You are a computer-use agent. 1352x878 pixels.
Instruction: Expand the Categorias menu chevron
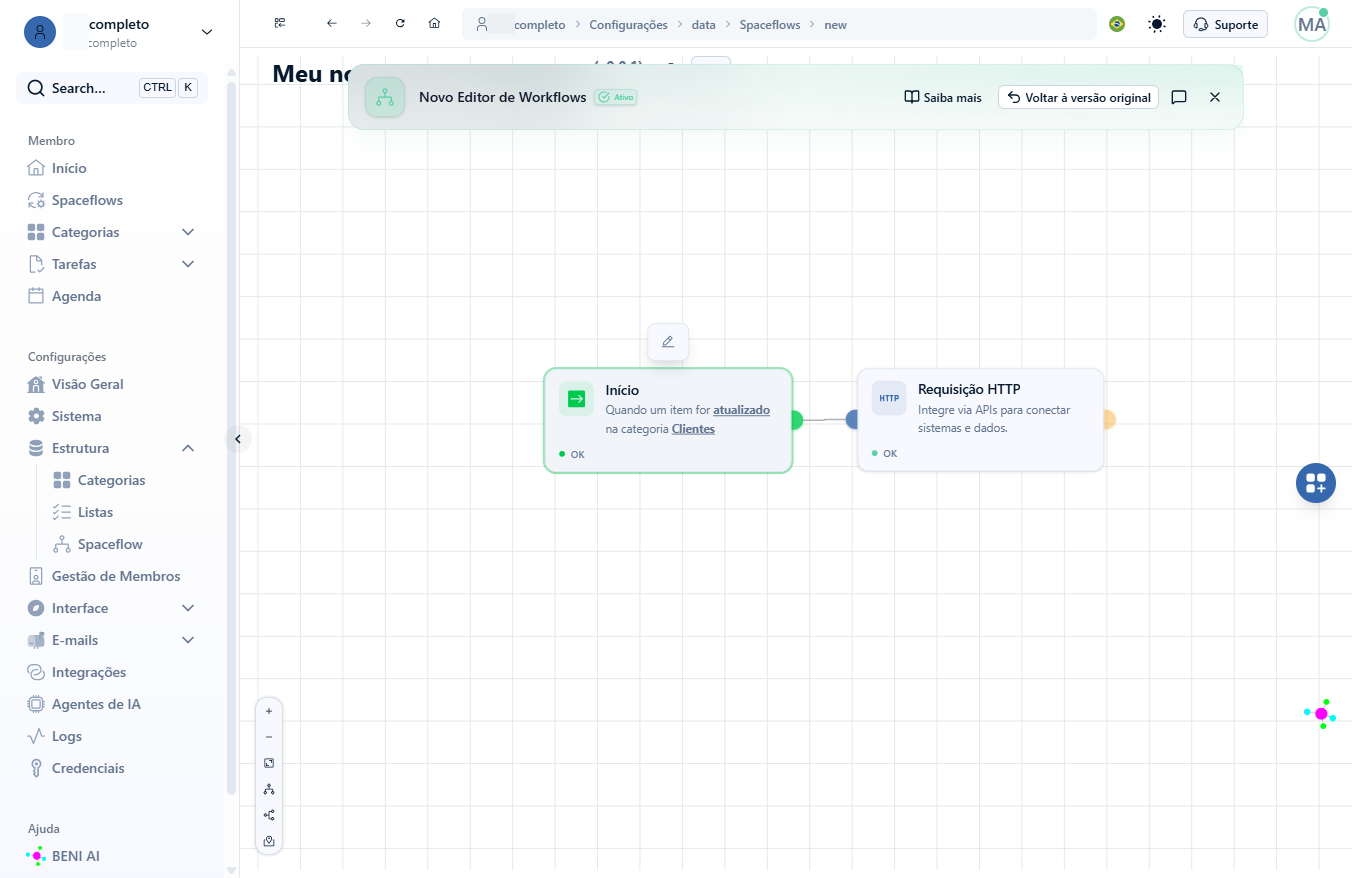click(188, 232)
